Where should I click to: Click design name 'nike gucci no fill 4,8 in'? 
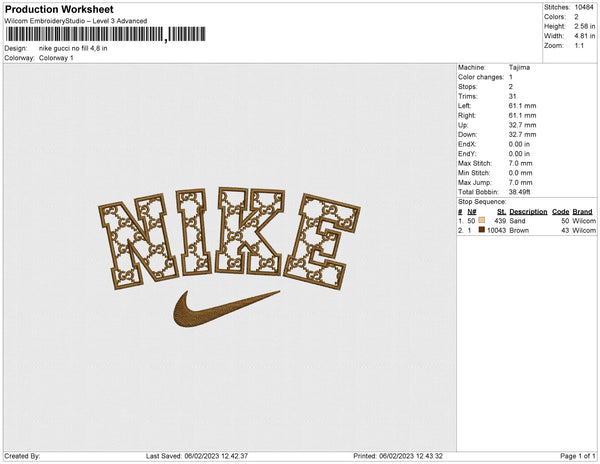tap(73, 49)
